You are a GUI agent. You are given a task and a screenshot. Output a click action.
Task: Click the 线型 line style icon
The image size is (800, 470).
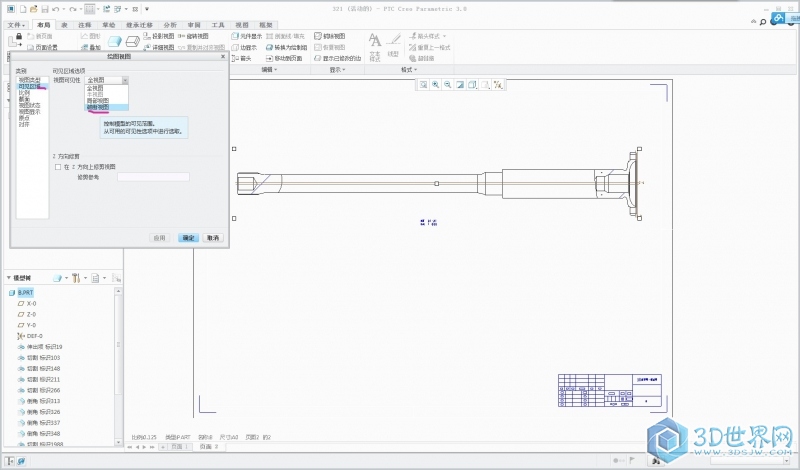coord(393,46)
